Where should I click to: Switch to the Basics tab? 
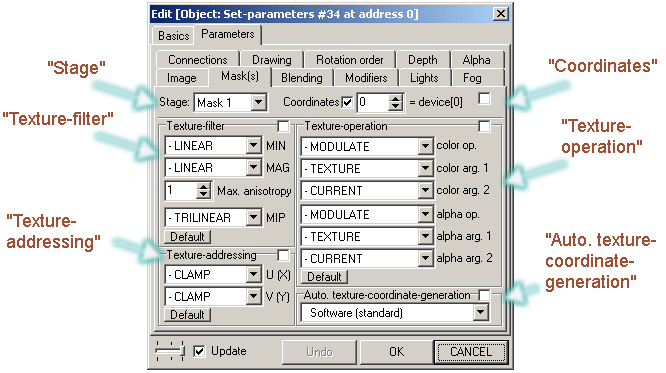click(173, 36)
